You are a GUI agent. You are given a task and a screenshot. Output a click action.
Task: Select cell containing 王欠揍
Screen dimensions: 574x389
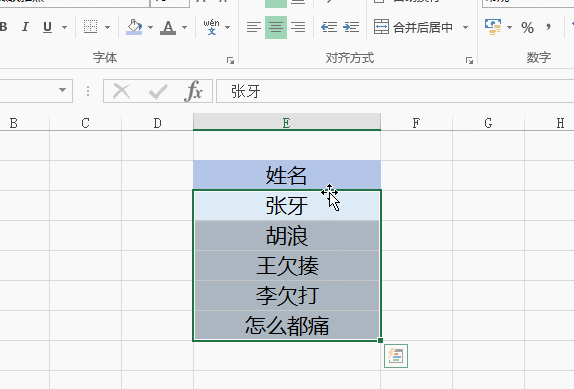click(x=287, y=265)
